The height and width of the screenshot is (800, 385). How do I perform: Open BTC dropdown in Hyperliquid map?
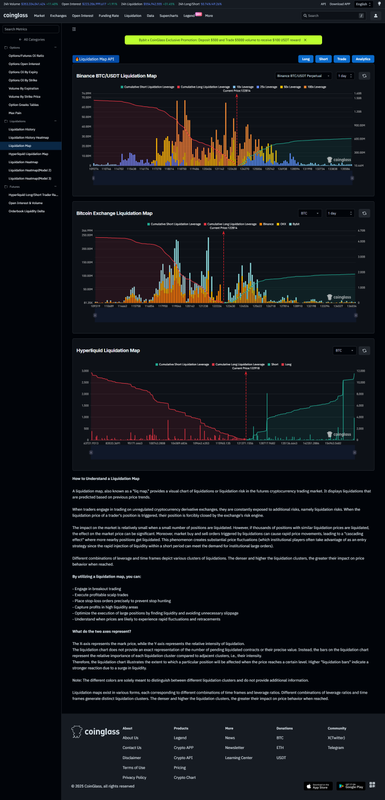pyautogui.click(x=344, y=351)
